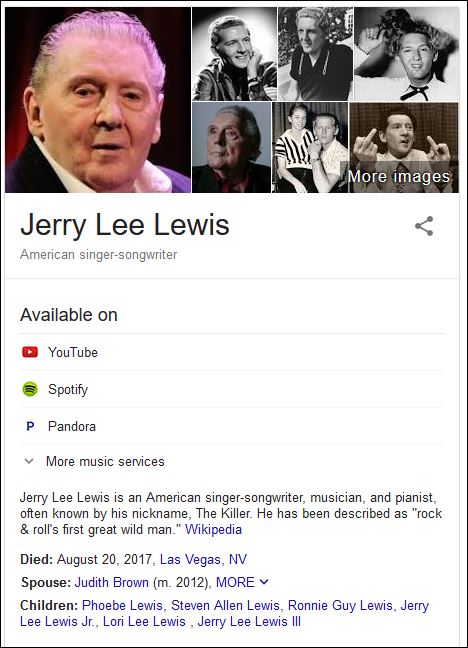The image size is (468, 648).
Task: Select the Spotify music service row
Action: [x=232, y=389]
